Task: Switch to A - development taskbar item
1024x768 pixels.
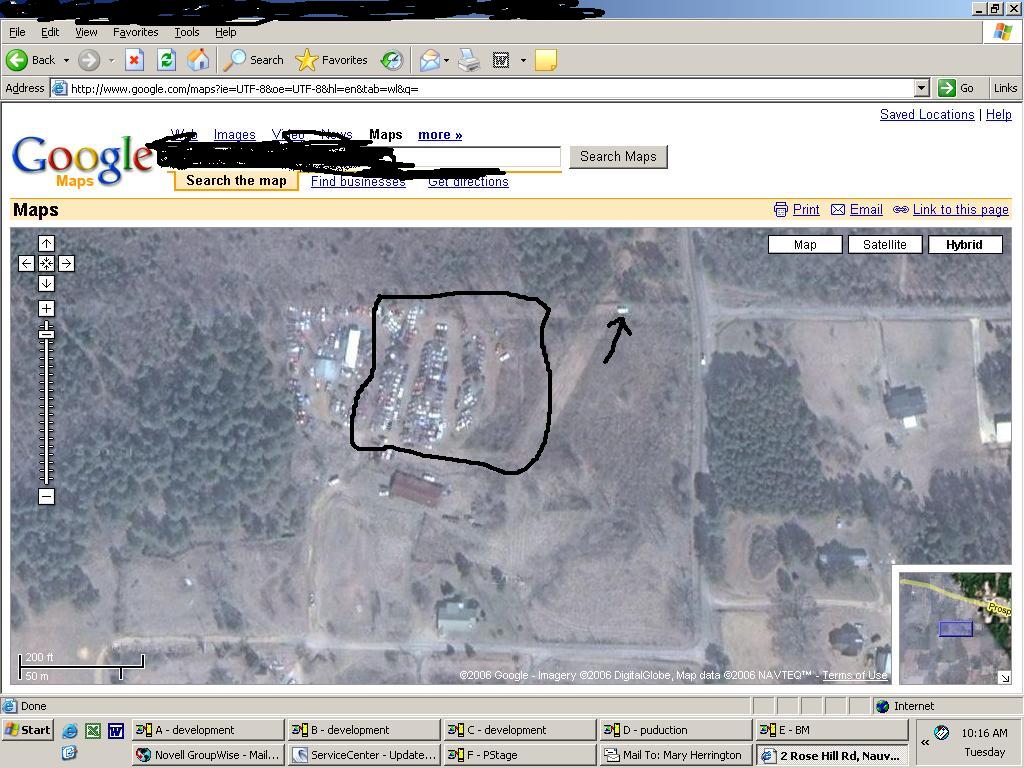Action: click(208, 730)
